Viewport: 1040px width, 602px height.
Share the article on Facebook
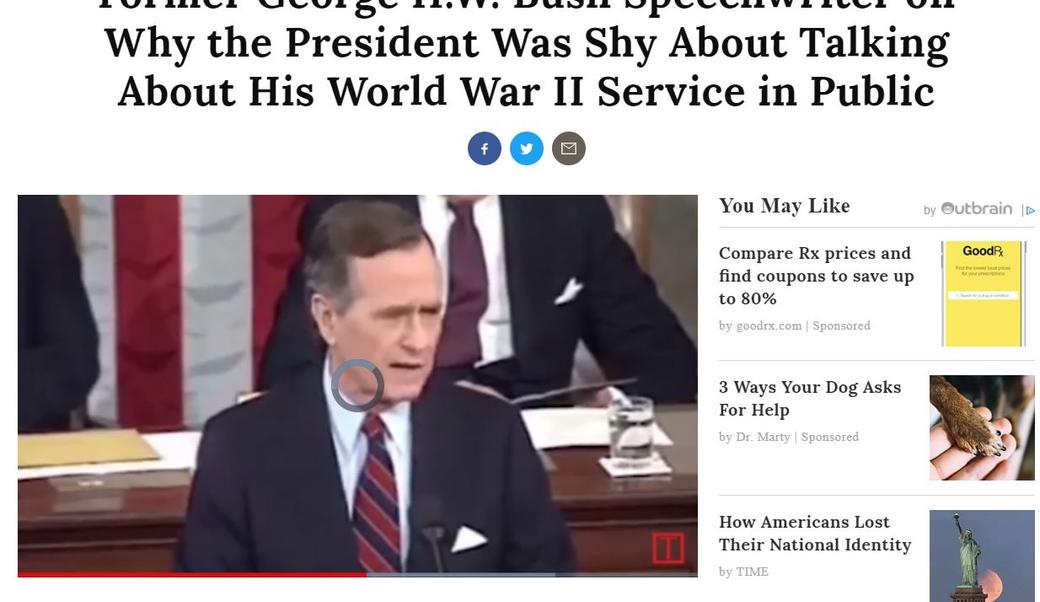484,149
